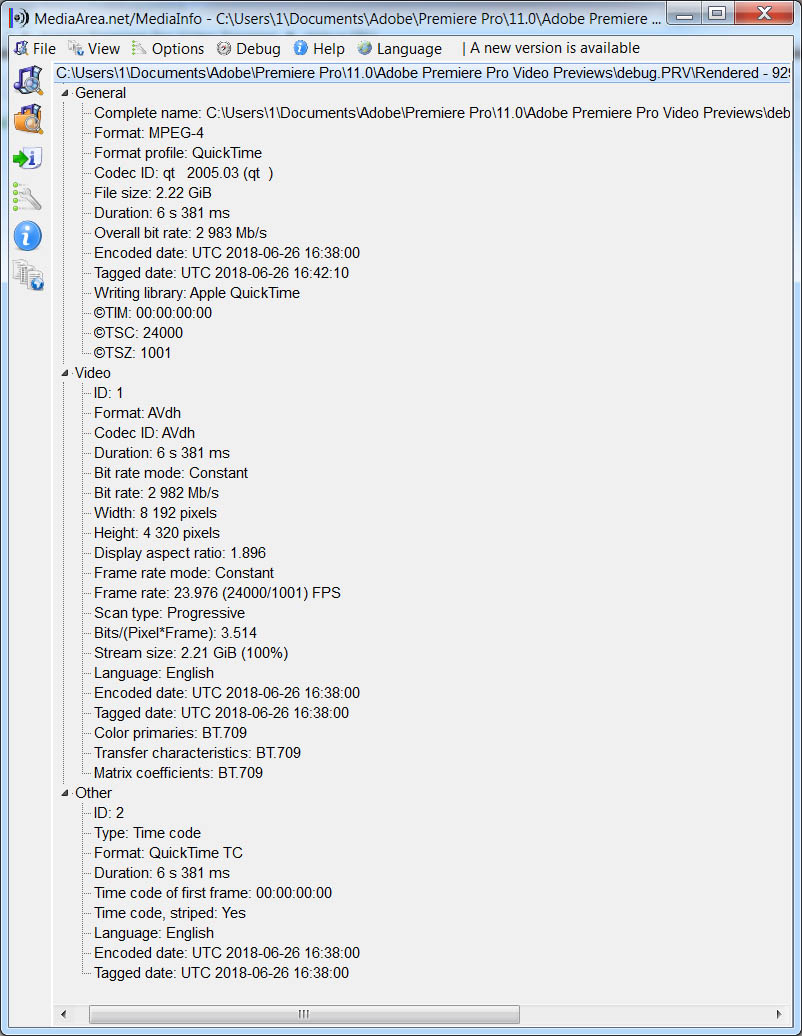Select 'Stream size: 2.21 GiB (100%)' row

click(x=191, y=653)
